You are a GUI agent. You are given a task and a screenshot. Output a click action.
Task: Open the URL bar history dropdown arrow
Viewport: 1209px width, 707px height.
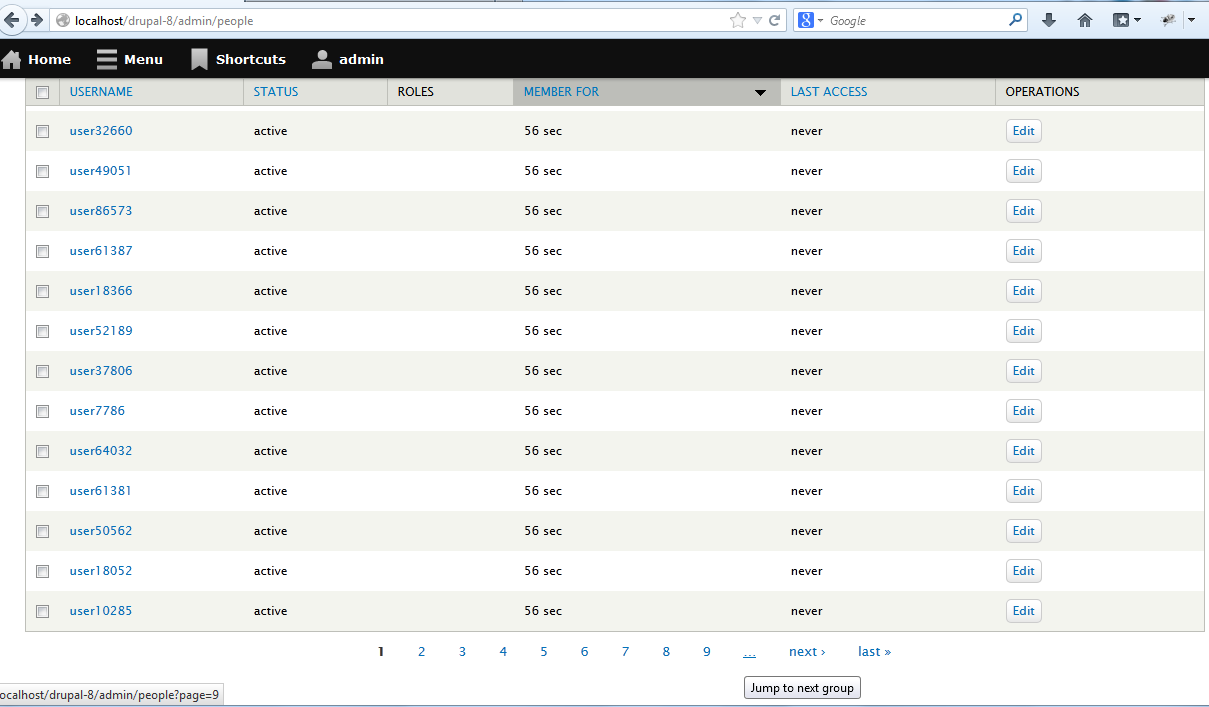click(x=757, y=20)
